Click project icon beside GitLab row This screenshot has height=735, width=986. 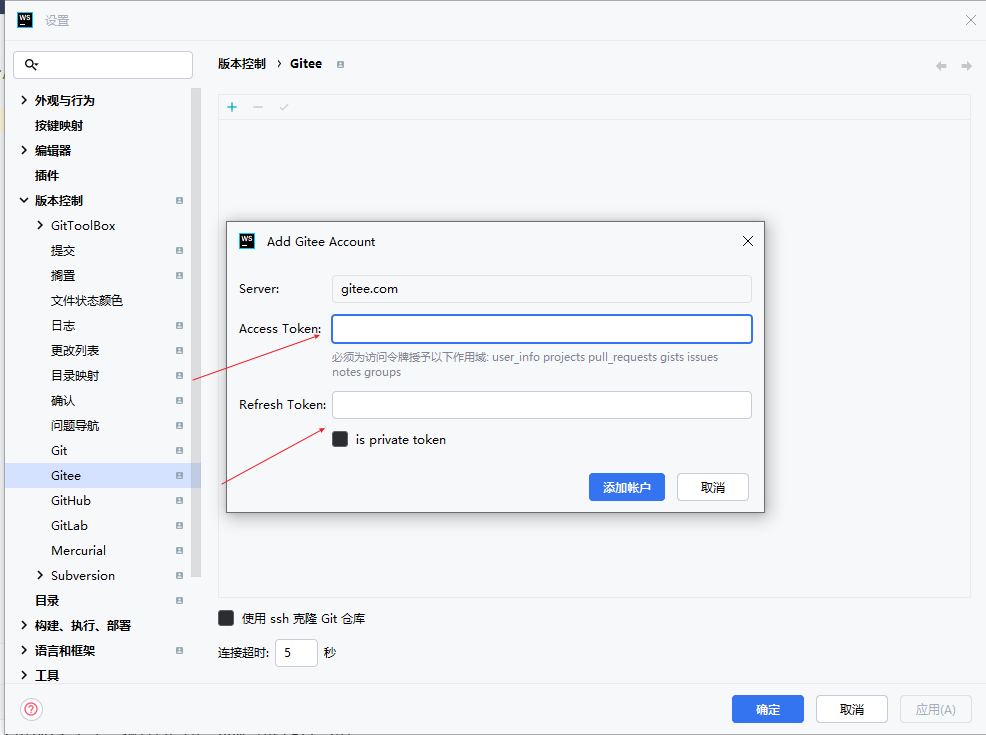coord(179,526)
